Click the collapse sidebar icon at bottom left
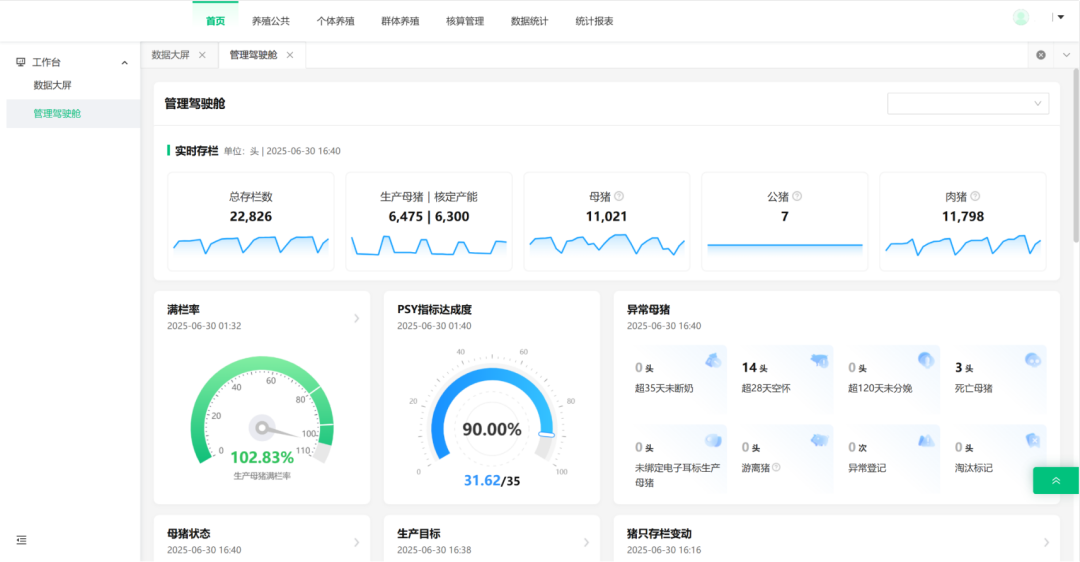The width and height of the screenshot is (1080, 562). (x=21, y=540)
